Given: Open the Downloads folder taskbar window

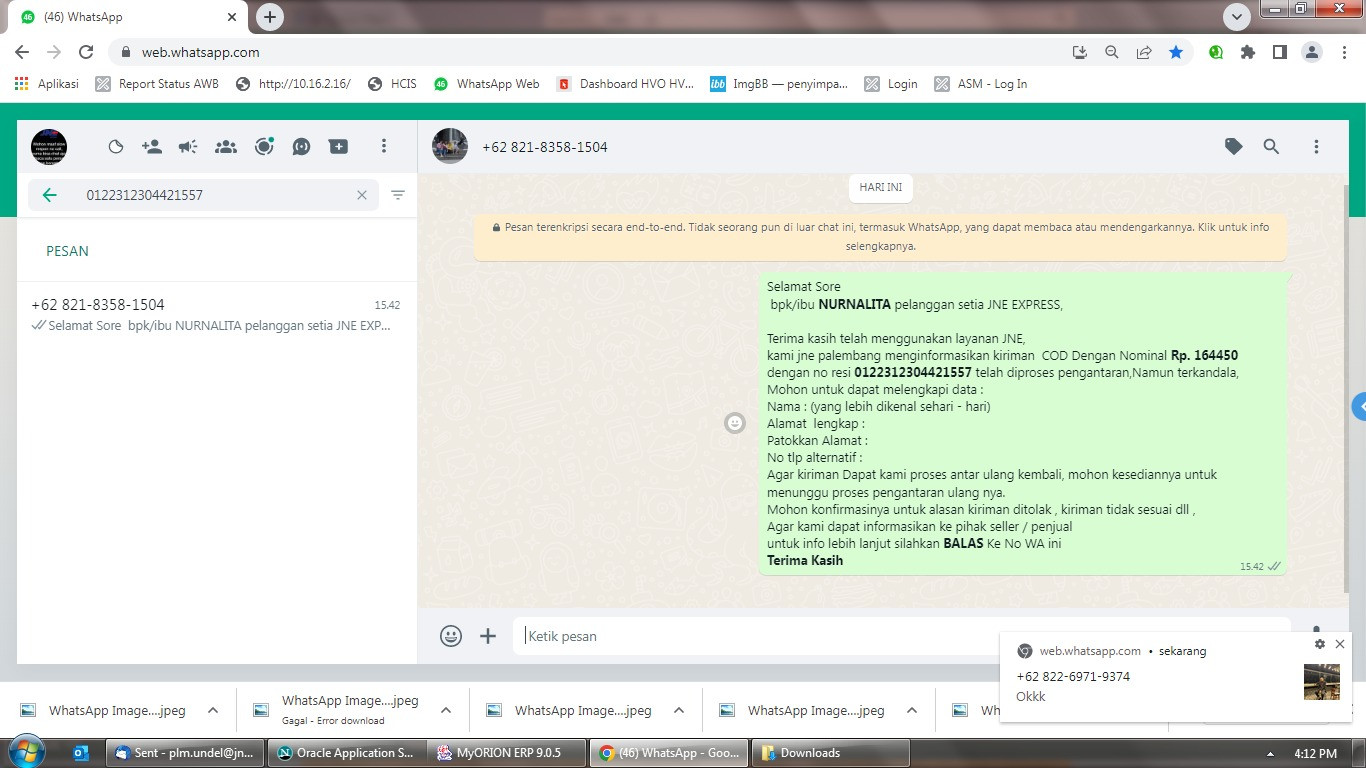Looking at the screenshot, I should click(x=829, y=753).
